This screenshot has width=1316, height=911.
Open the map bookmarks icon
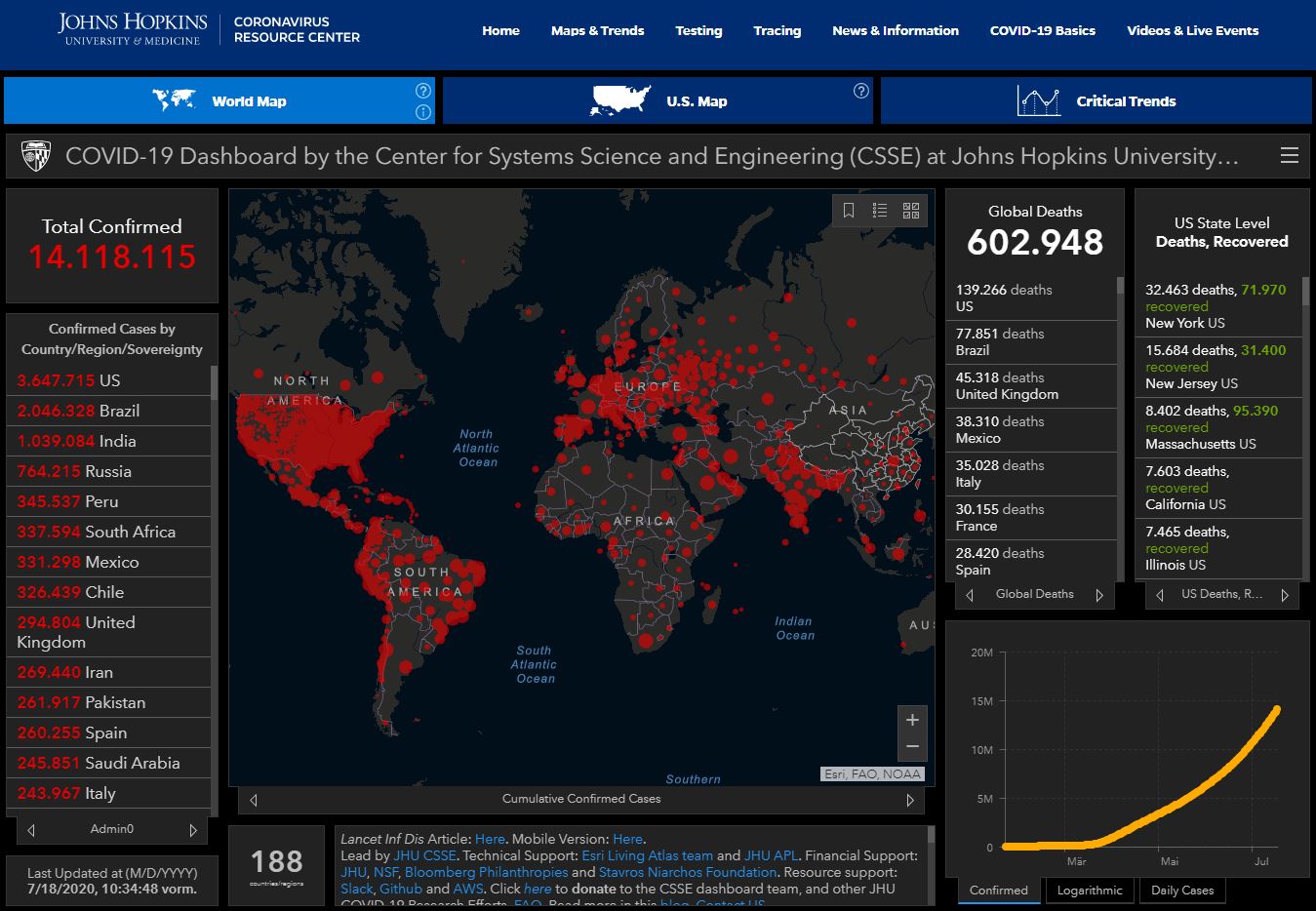(849, 211)
